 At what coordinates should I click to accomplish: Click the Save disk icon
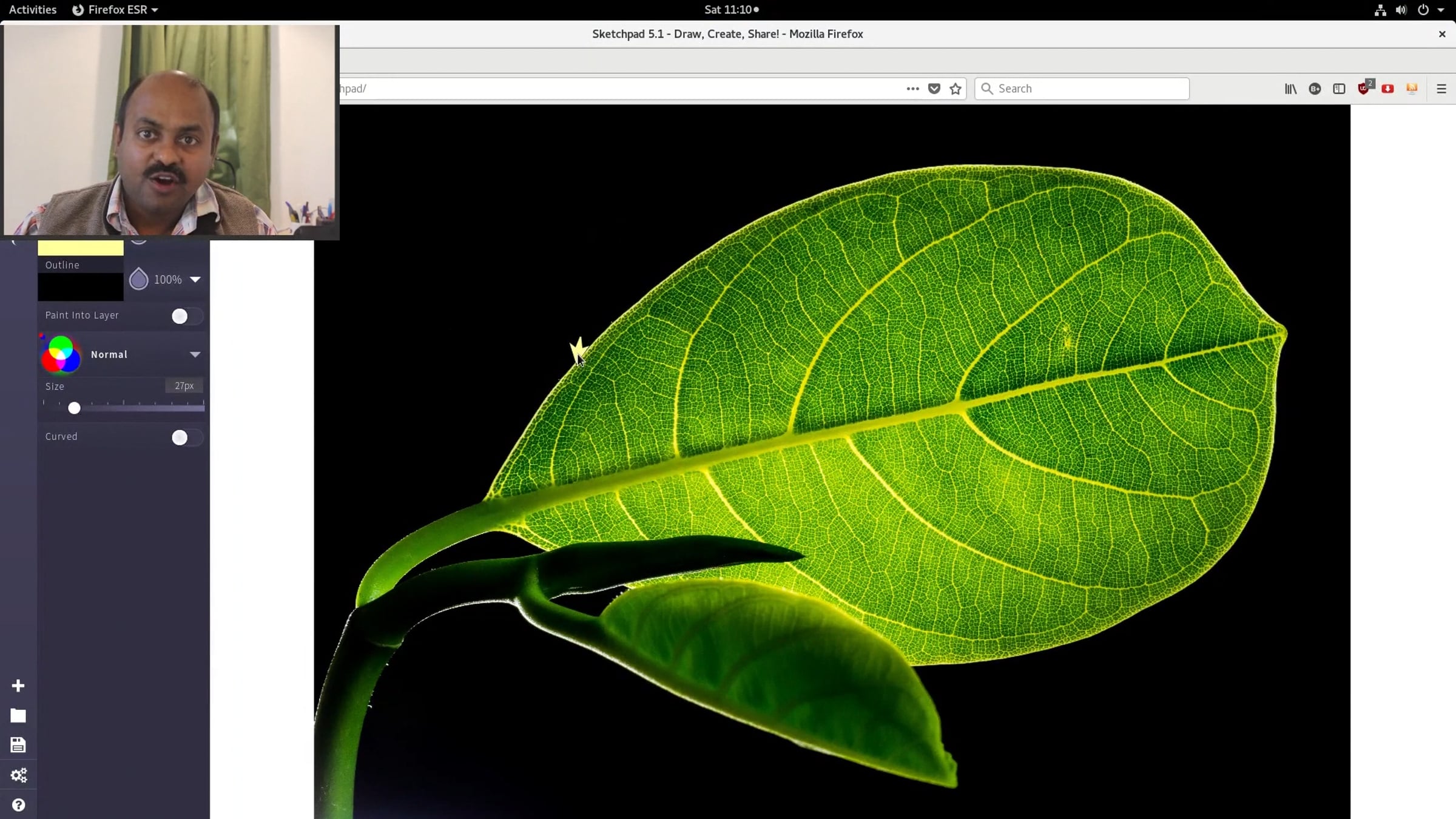pyautogui.click(x=18, y=745)
